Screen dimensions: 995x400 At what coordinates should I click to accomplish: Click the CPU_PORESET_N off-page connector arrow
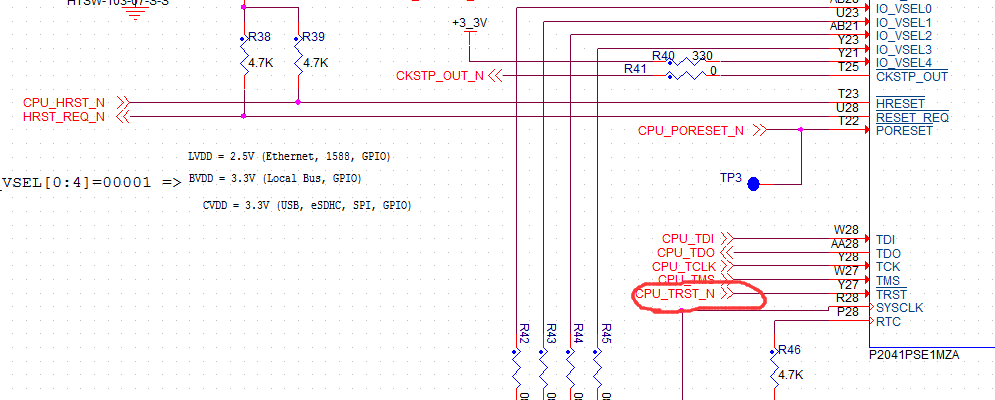(760, 130)
